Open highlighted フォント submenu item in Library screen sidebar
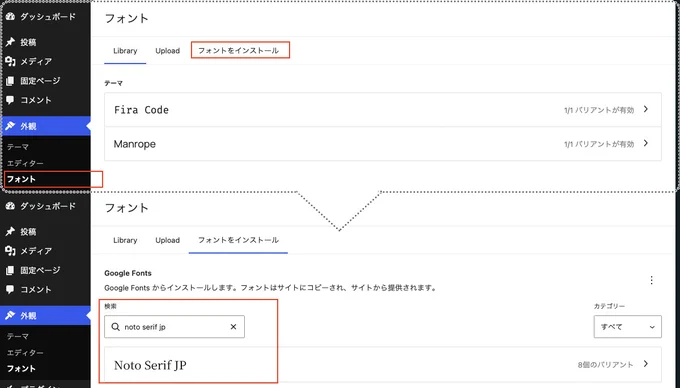 pos(21,179)
